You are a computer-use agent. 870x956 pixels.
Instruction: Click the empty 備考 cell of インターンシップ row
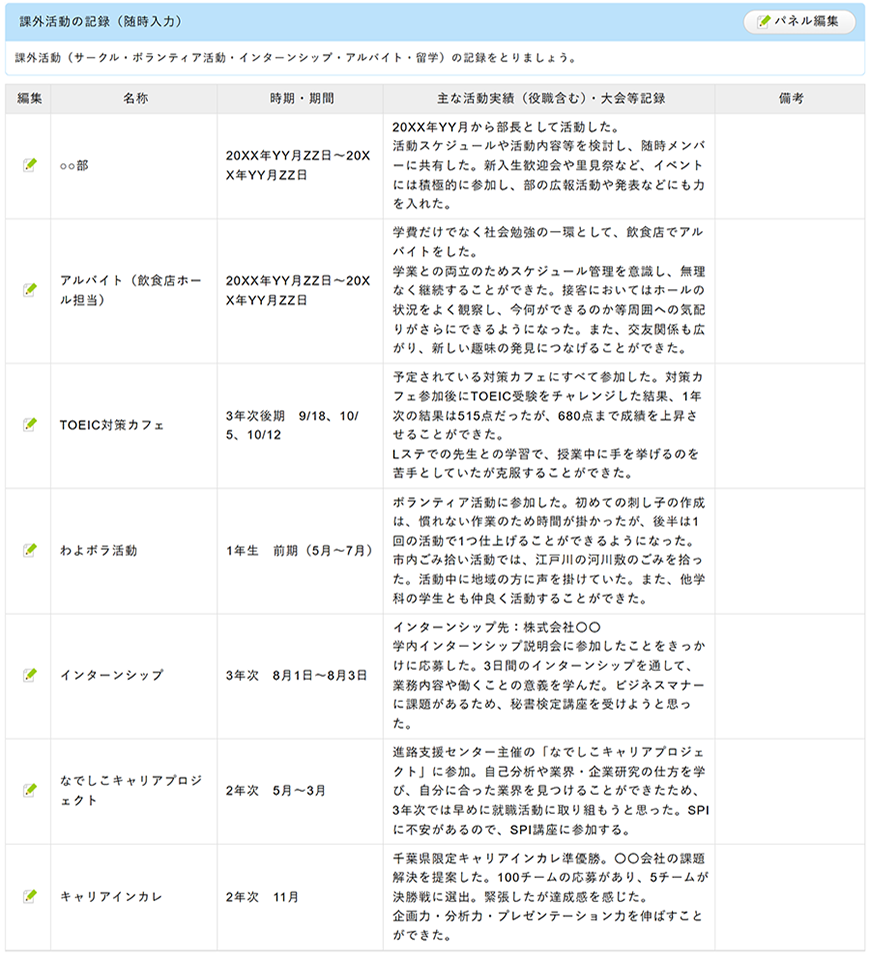790,676
